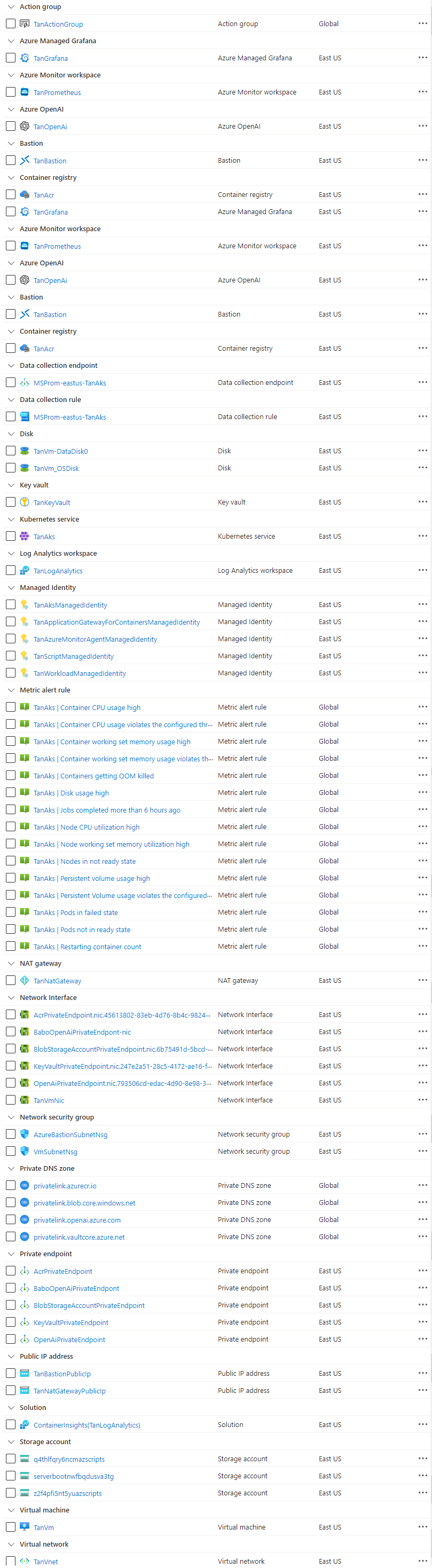Select the TanKeyVault row checkbox

[10, 502]
